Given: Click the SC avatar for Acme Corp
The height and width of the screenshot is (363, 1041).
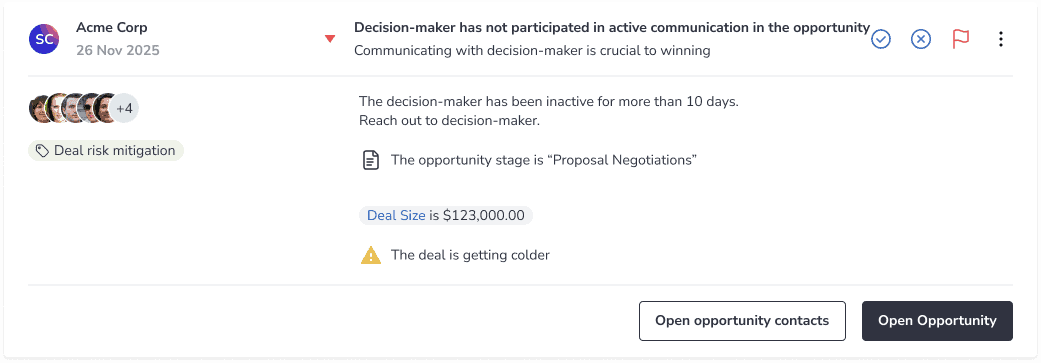Looking at the screenshot, I should click(x=44, y=39).
